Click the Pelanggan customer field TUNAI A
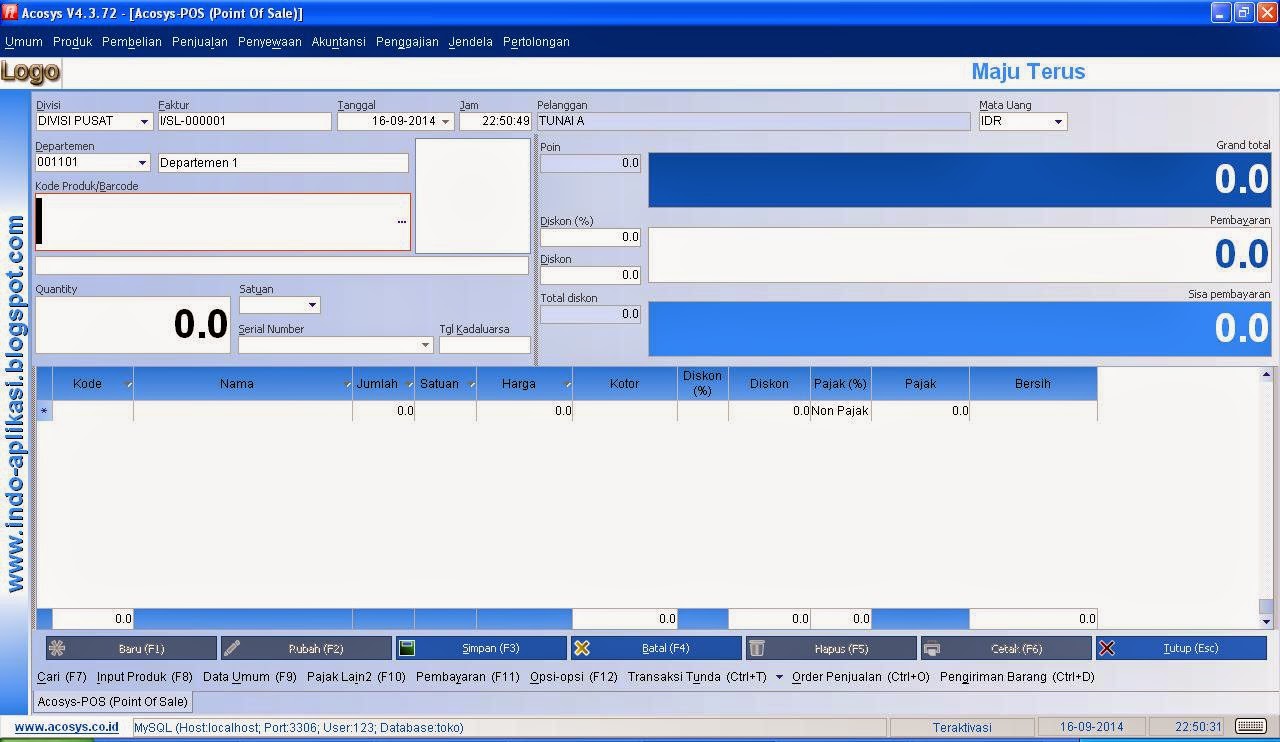Screen dimensions: 1280x742 pyautogui.click(x=754, y=122)
